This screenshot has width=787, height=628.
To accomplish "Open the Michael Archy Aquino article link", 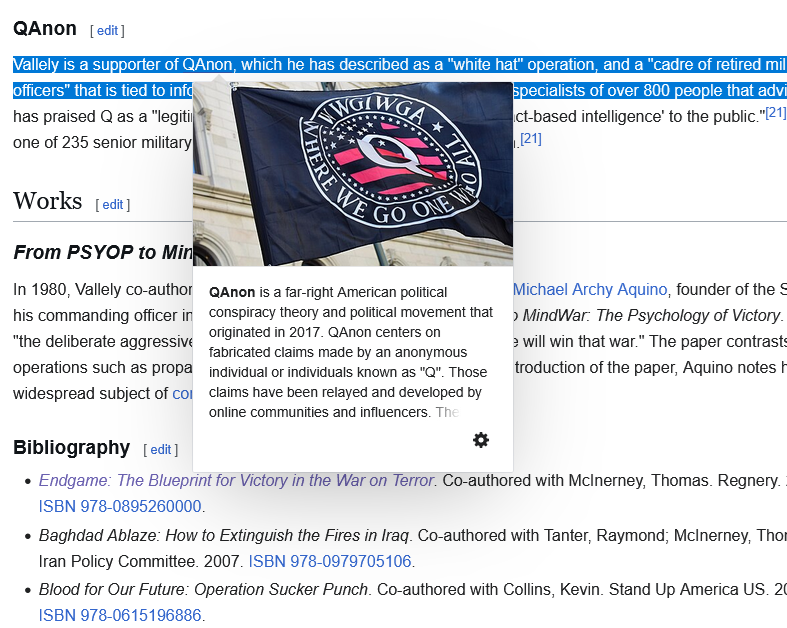I will [590, 290].
